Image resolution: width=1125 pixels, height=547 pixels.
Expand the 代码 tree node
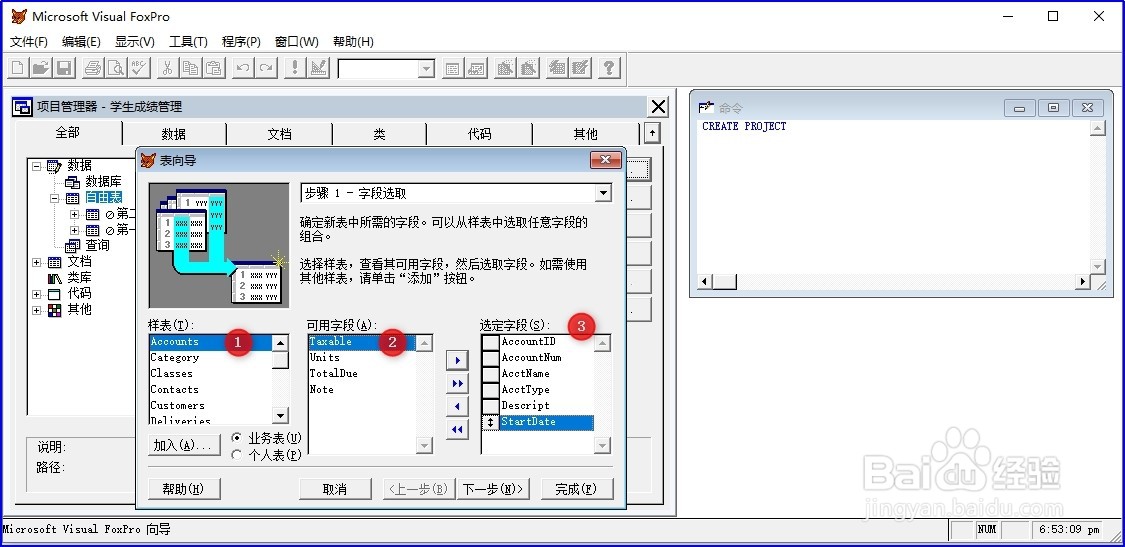(x=37, y=294)
